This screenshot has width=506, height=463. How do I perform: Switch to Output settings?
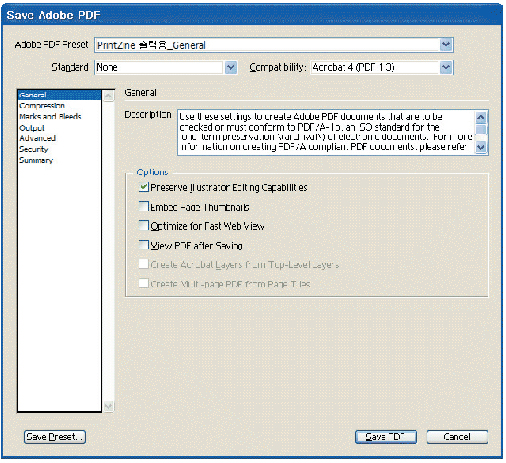tap(32, 128)
